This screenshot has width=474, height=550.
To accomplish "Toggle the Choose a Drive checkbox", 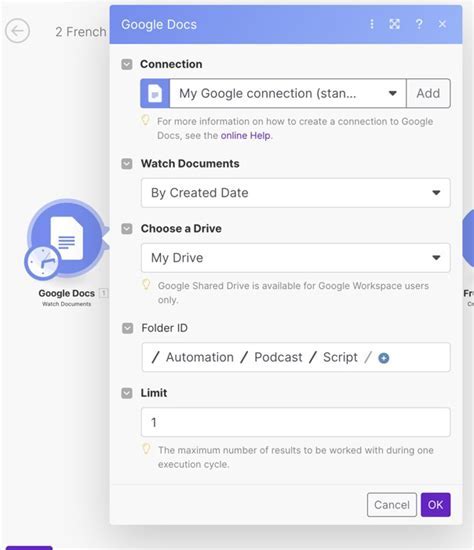I will (127, 229).
